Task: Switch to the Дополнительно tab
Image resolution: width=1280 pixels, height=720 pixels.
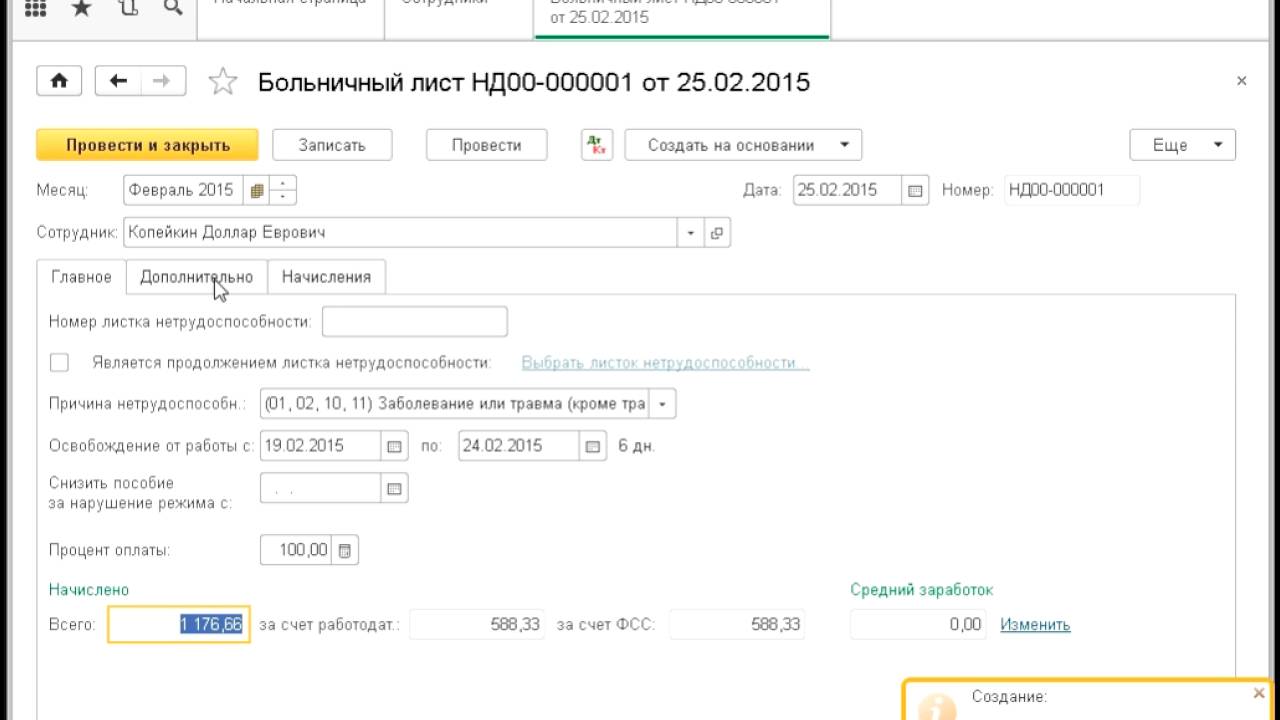Action: tap(196, 277)
